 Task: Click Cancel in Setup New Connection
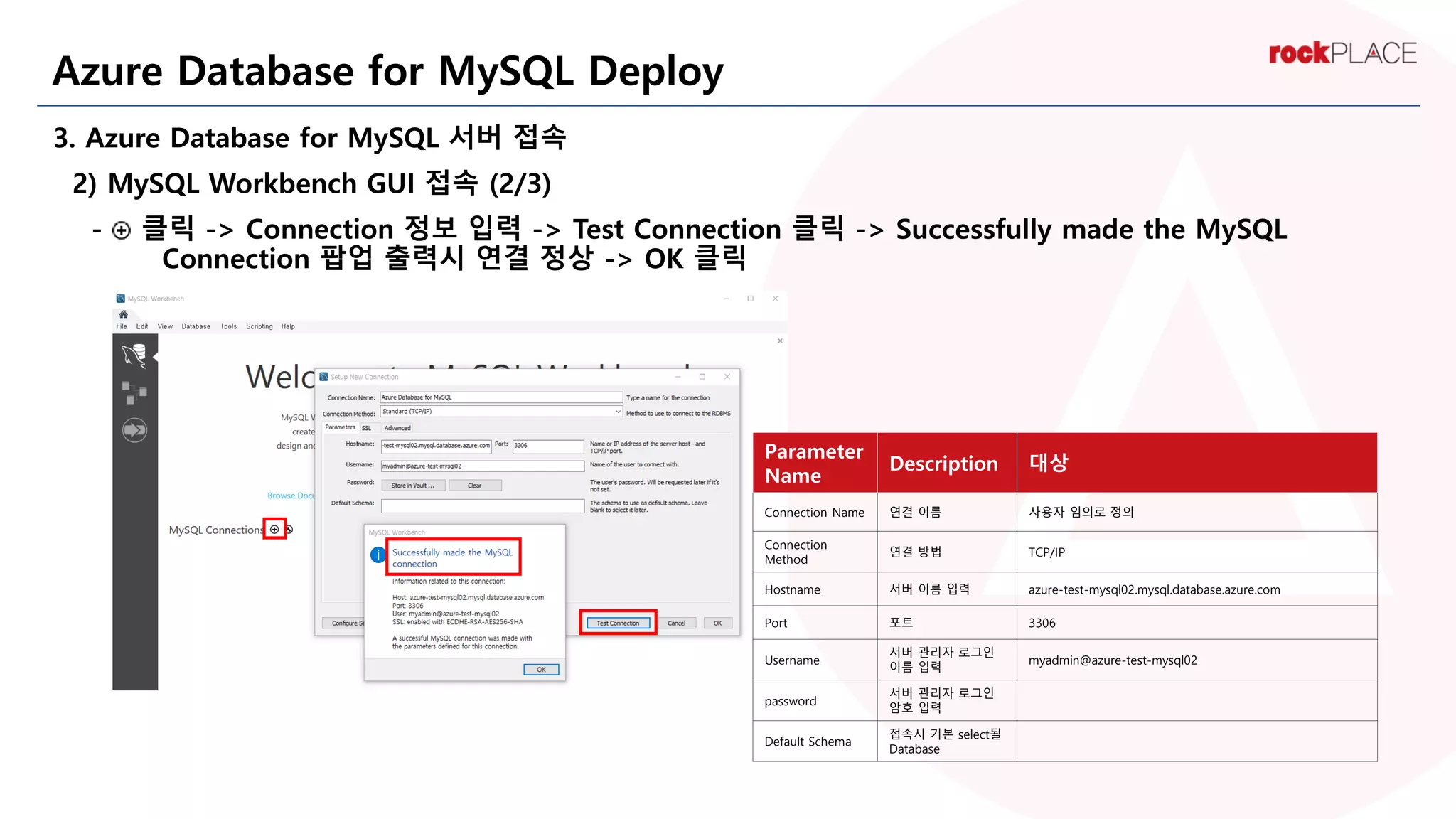(676, 623)
